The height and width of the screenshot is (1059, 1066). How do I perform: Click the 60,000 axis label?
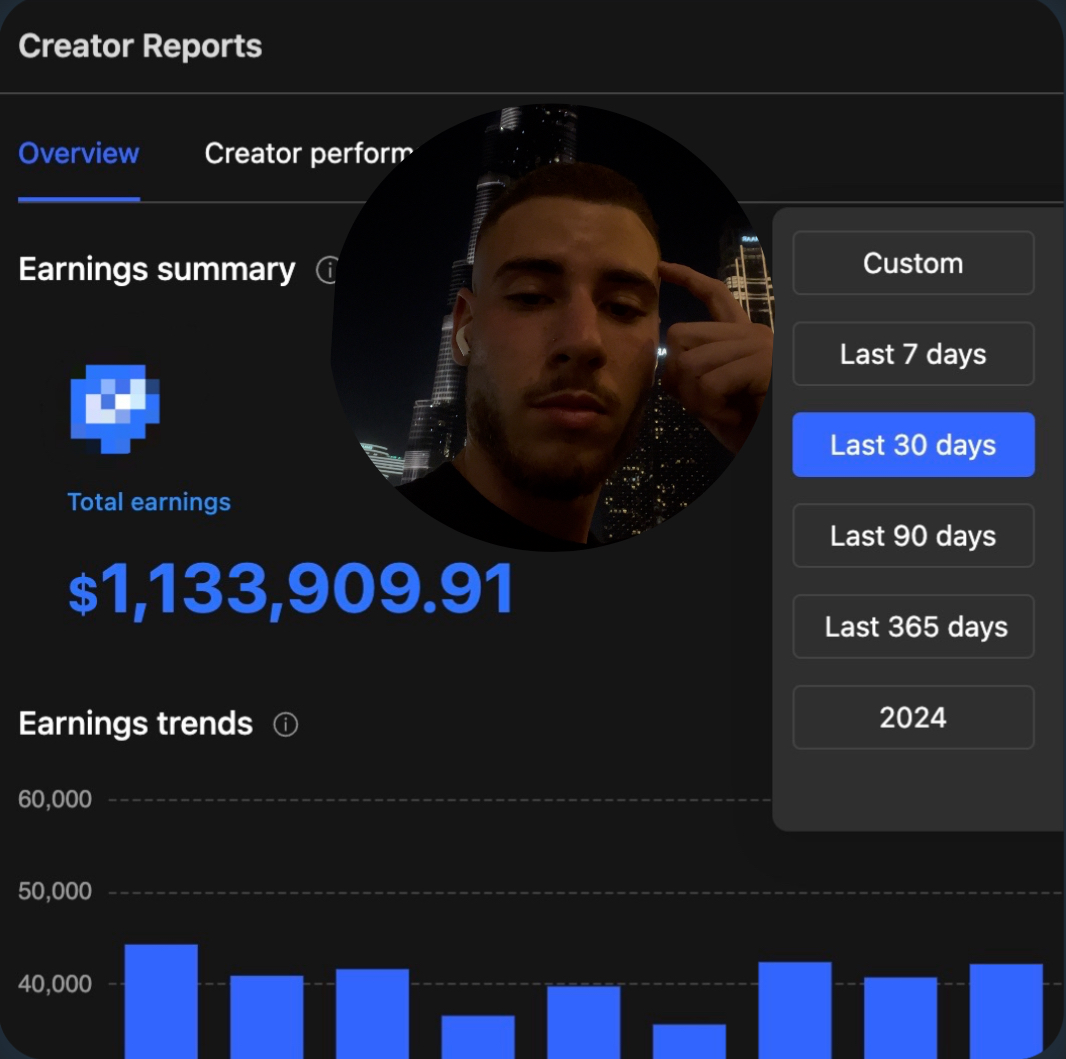click(x=55, y=800)
